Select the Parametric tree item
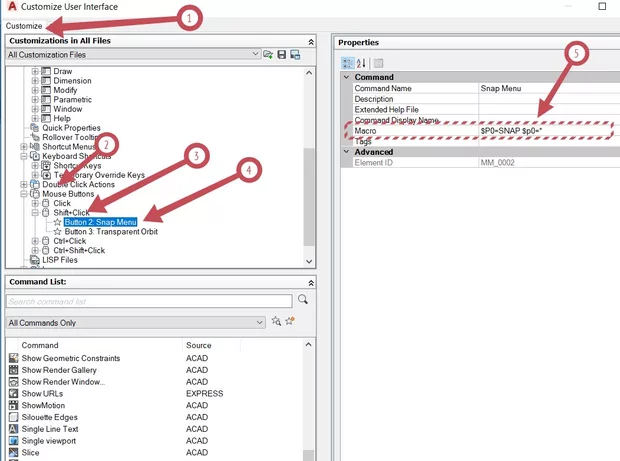 (72, 100)
